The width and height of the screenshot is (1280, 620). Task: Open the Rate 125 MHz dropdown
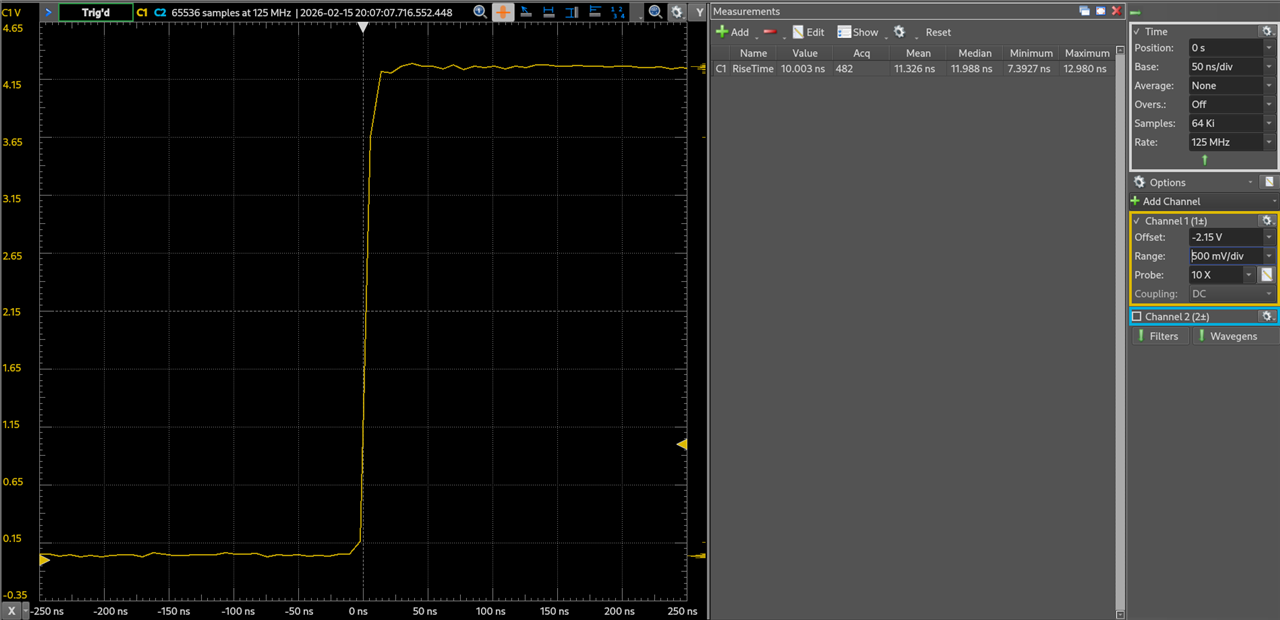tap(1269, 143)
